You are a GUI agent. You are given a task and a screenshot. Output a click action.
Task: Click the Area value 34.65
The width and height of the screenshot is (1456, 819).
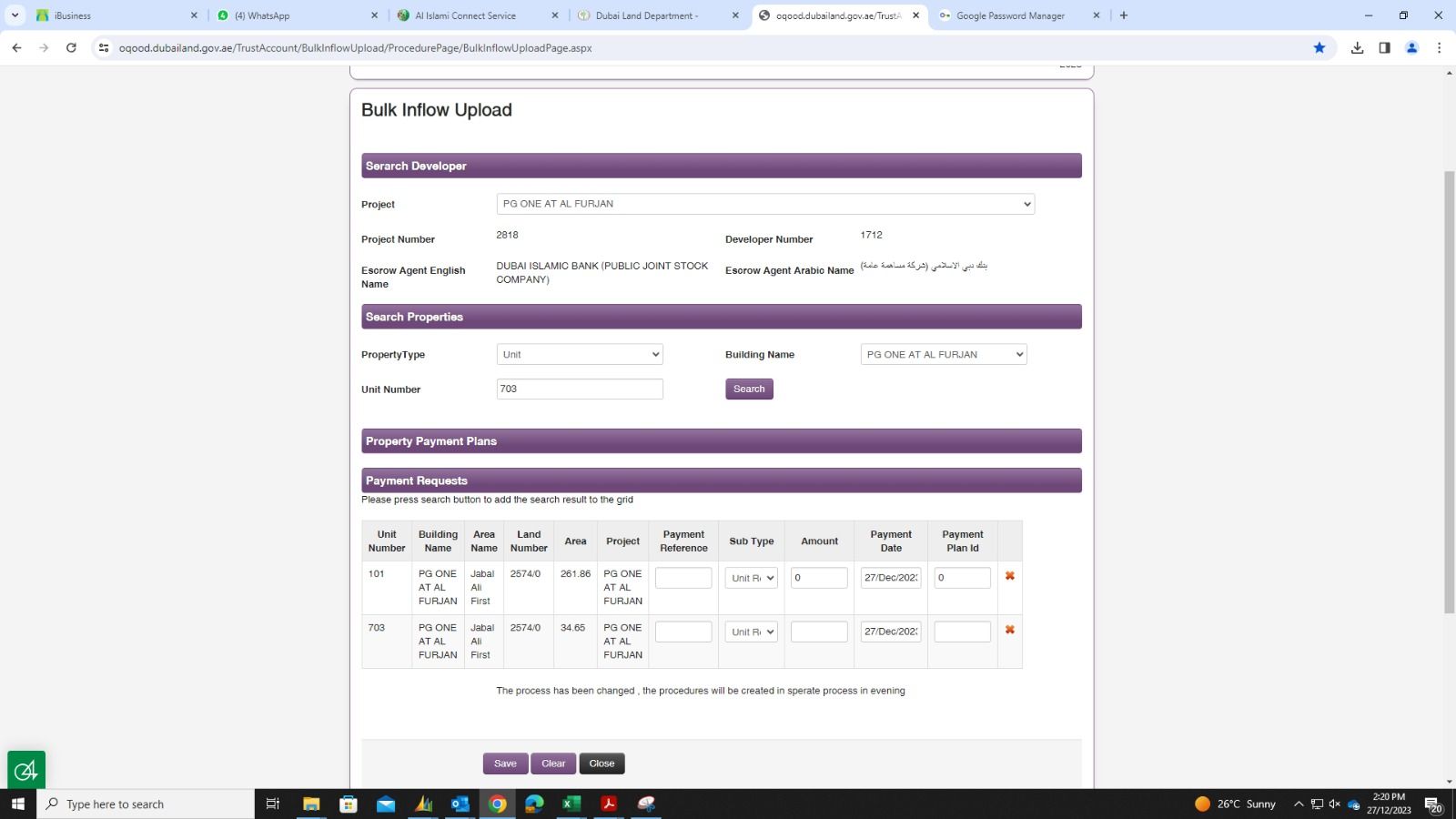pos(572,628)
